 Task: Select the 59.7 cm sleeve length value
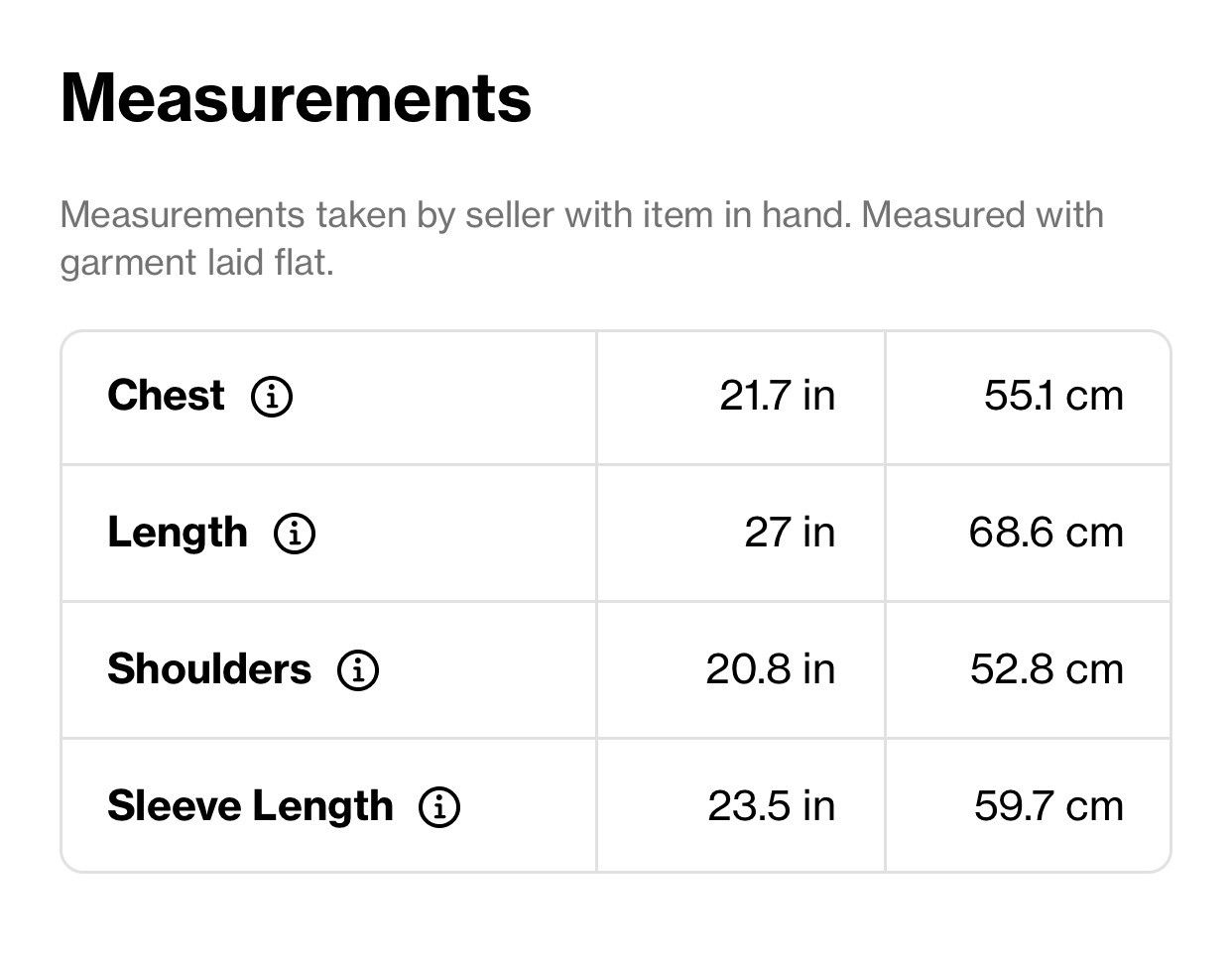[1049, 805]
